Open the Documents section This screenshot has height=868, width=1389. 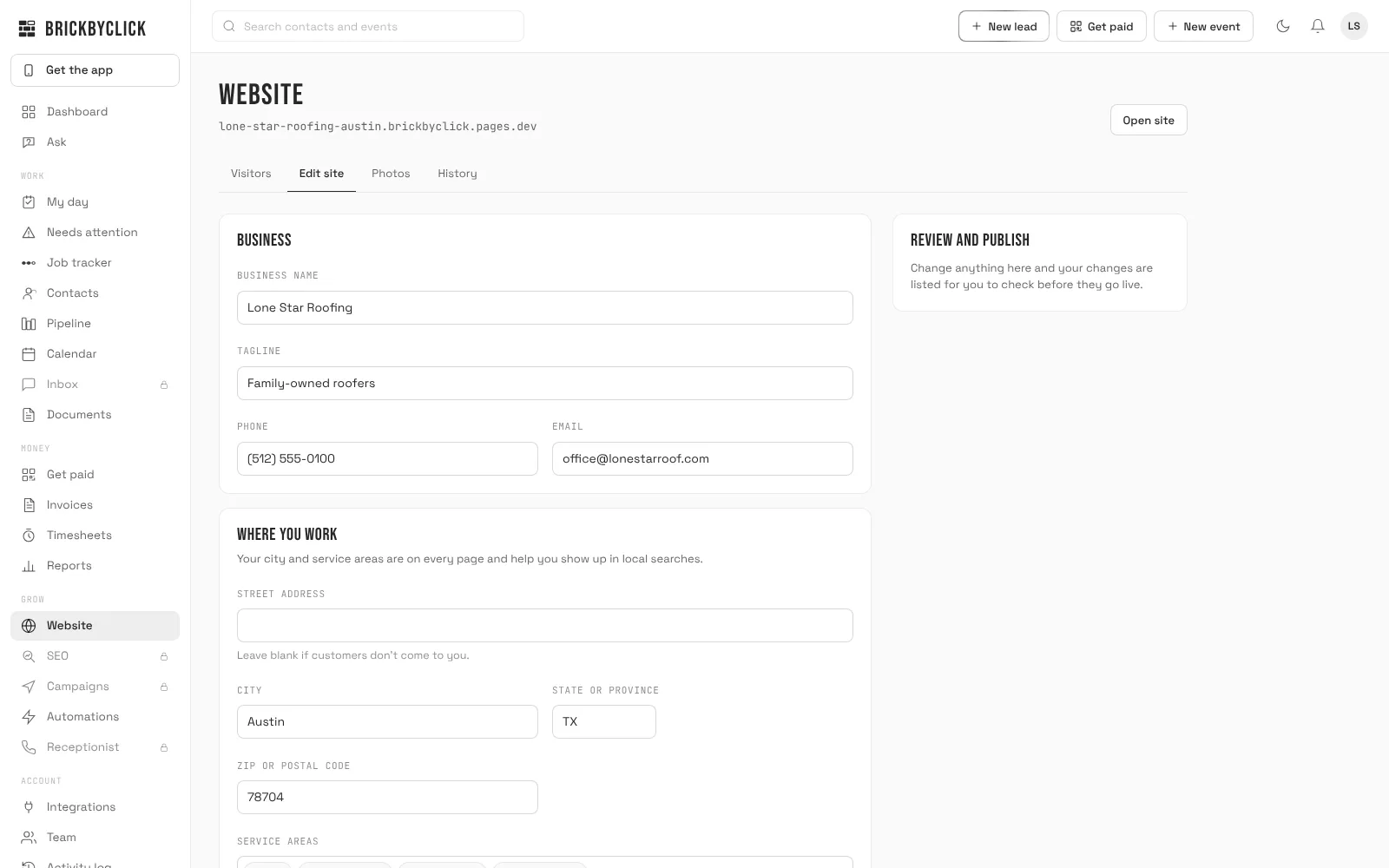coord(95,415)
